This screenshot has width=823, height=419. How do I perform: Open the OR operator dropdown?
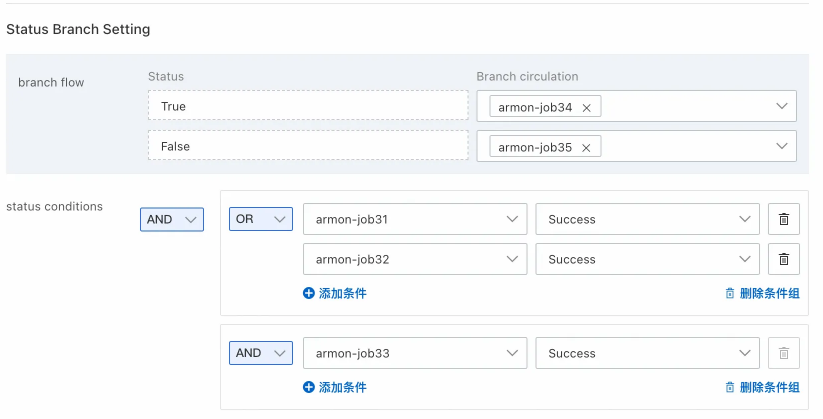click(x=260, y=219)
